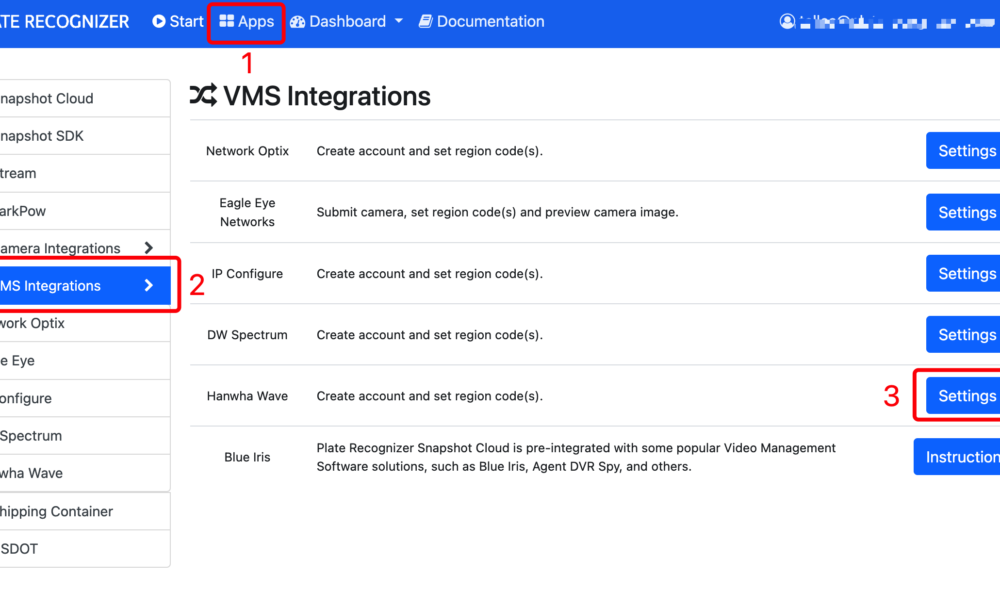The image size is (1000, 592).
Task: Open the Apps menu label
Action: pyautogui.click(x=256, y=21)
